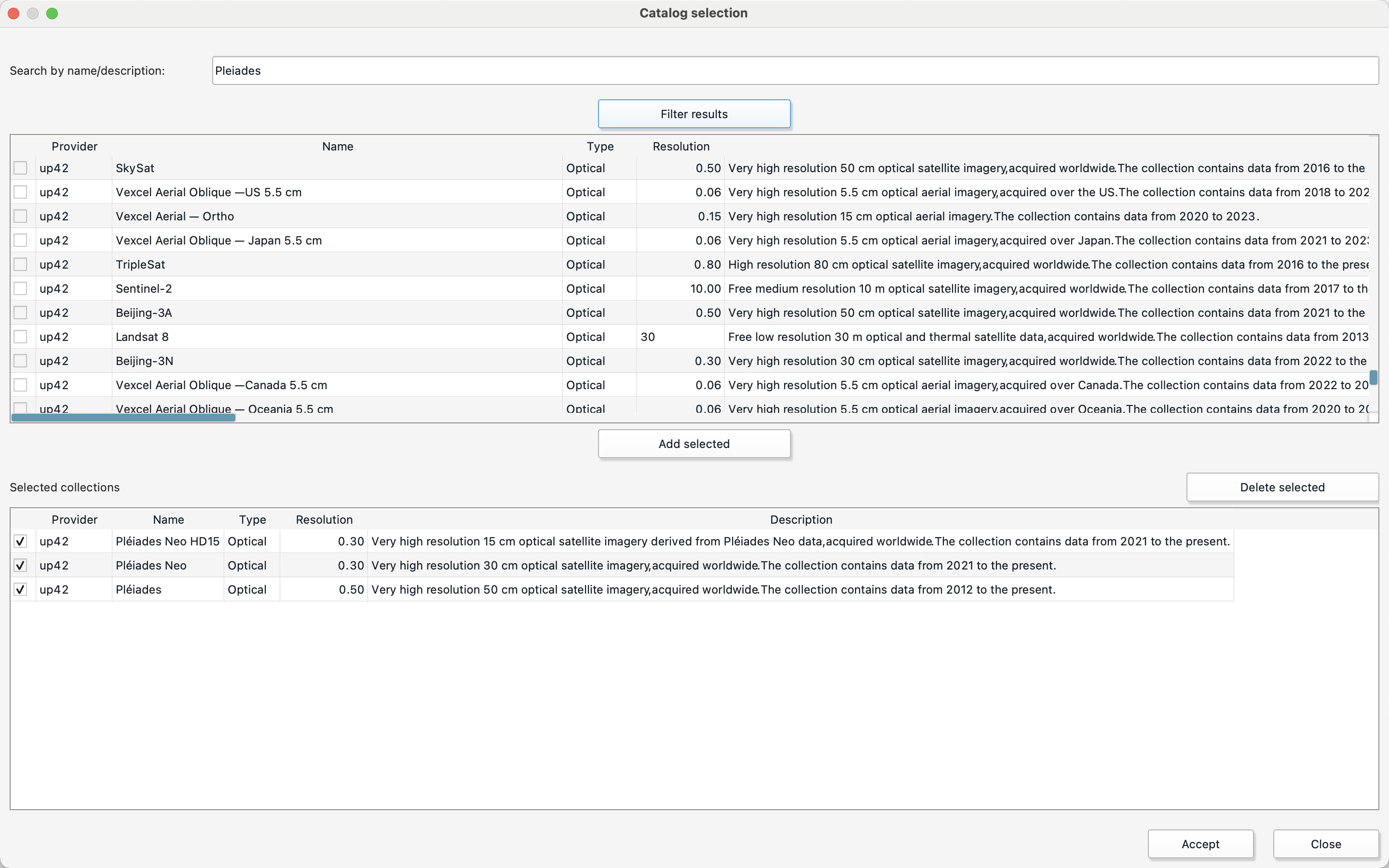Click the Accept button
Screen dimensions: 1389x868
pyautogui.click(x=1201, y=843)
